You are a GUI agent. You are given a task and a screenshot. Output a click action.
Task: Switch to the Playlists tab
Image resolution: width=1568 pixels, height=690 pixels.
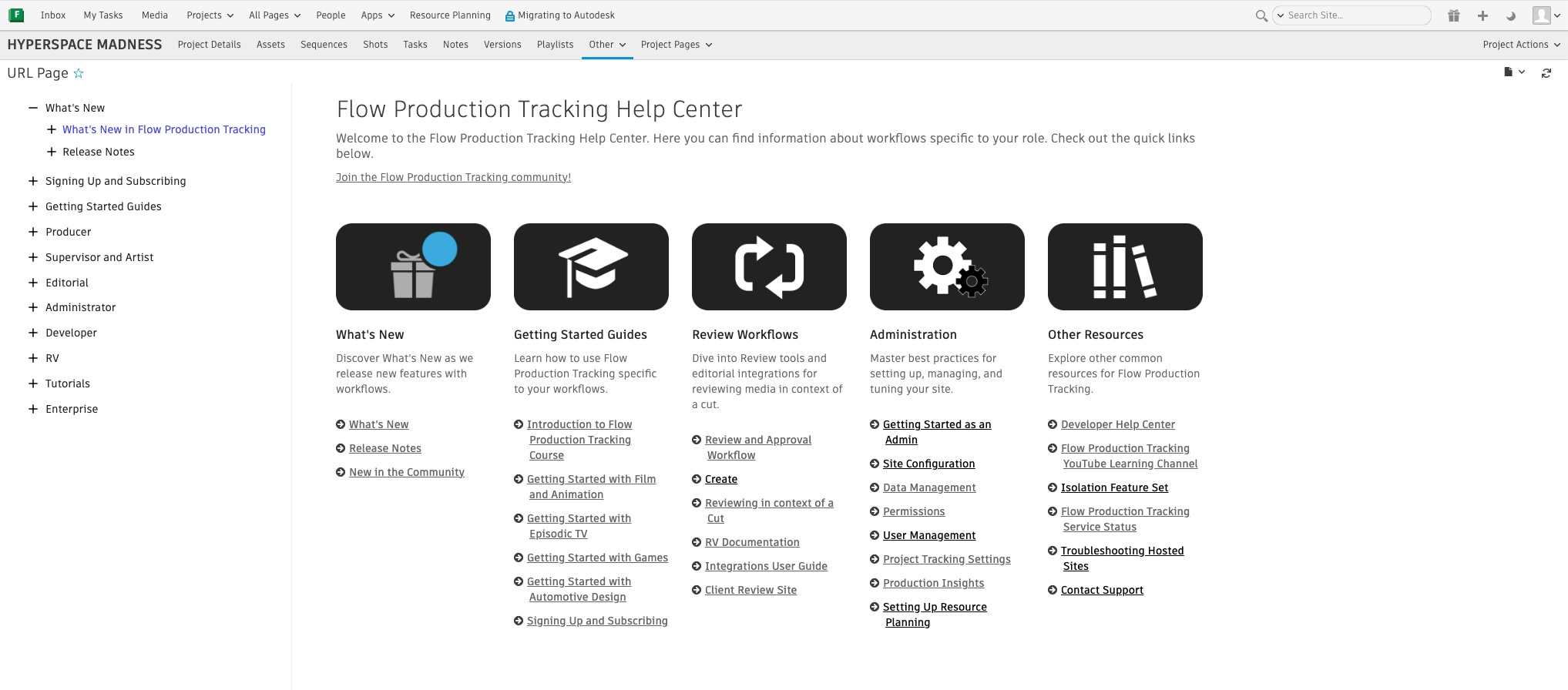(x=555, y=45)
